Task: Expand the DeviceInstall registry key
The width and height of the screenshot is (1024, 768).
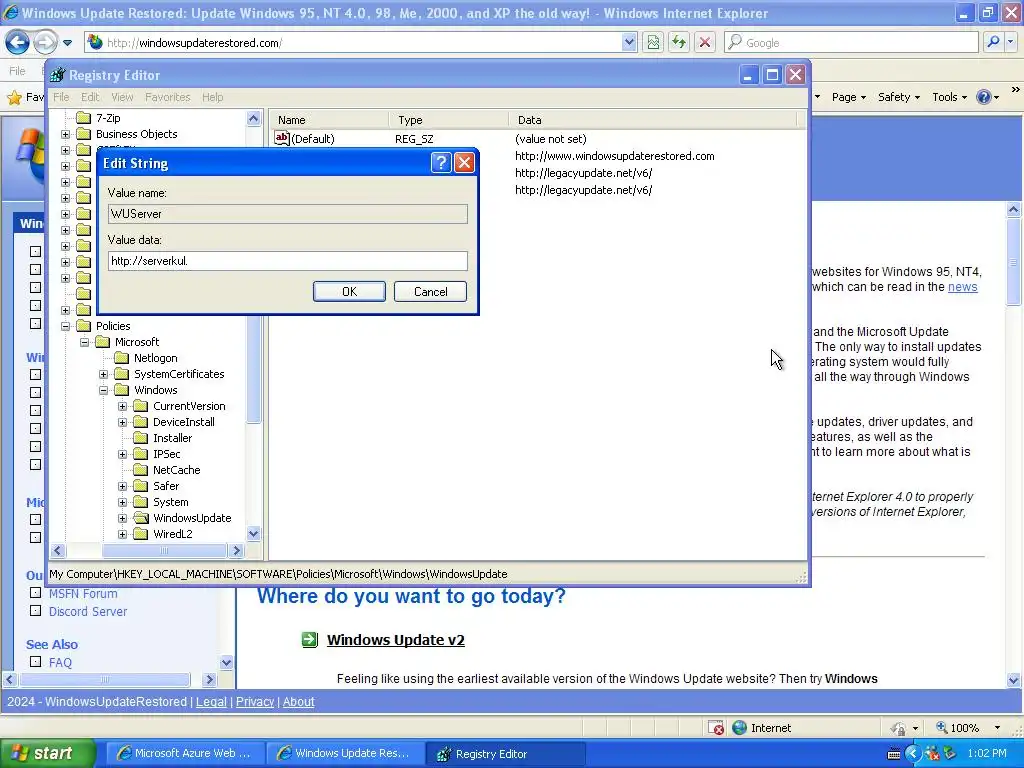Action: 122,423
